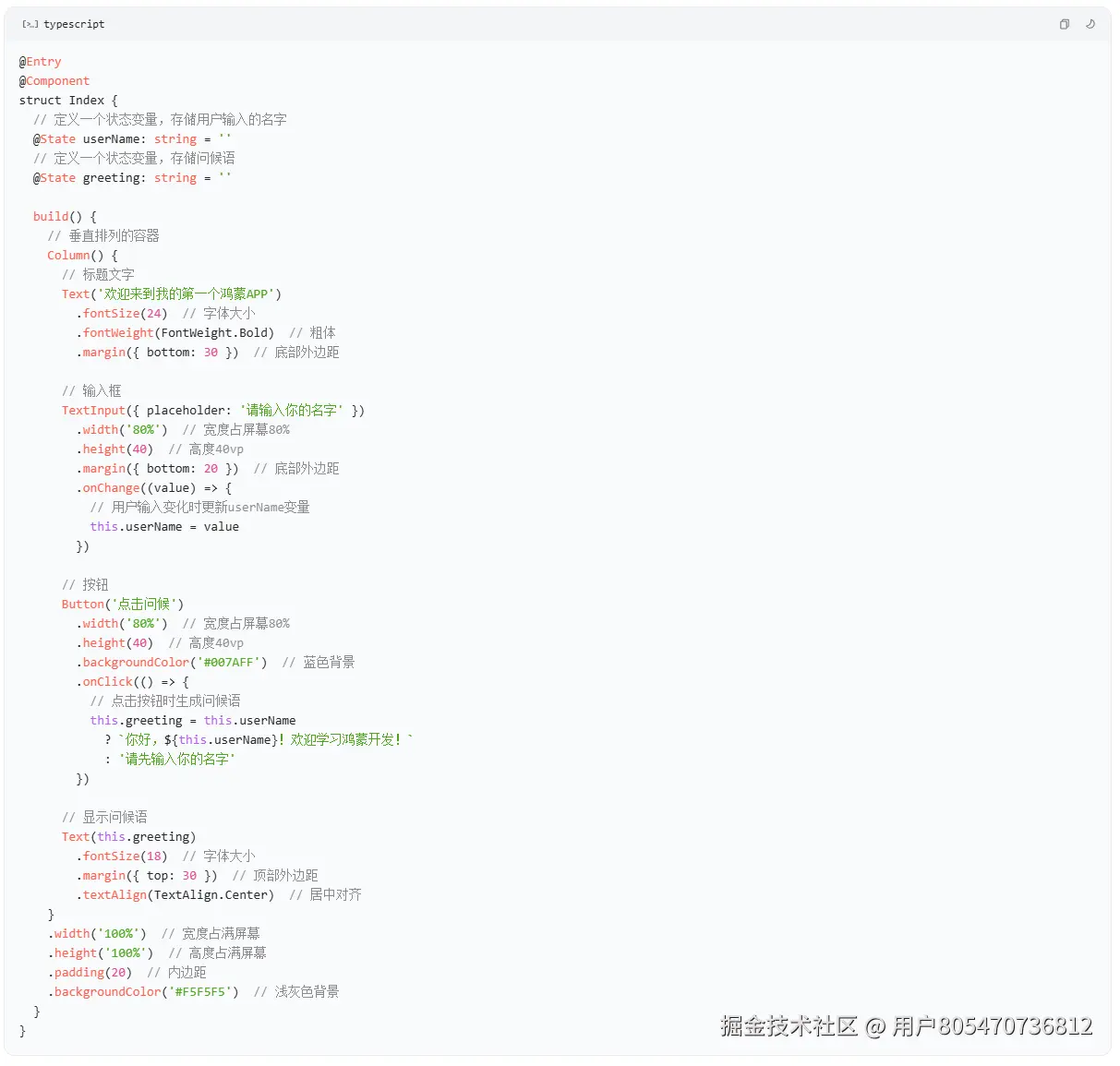Click the .fontSize(18) call

(x=122, y=856)
